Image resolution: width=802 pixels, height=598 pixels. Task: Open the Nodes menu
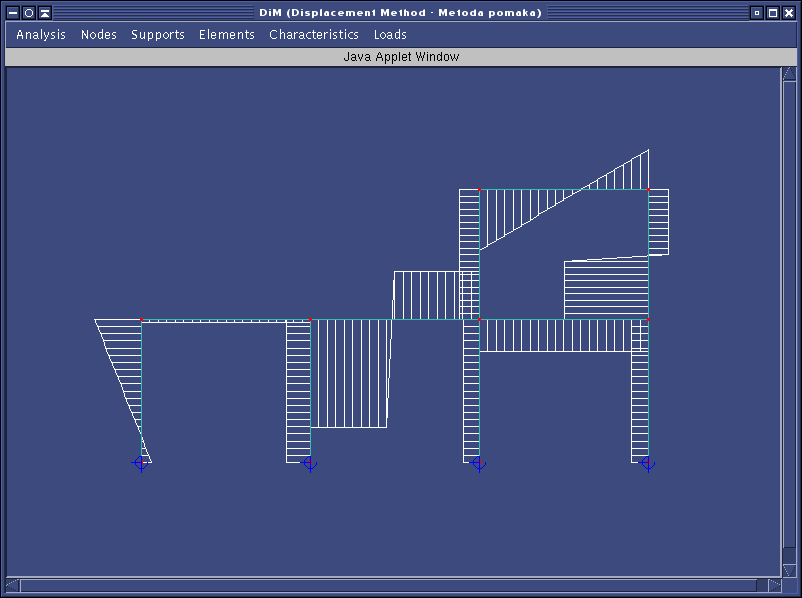pos(99,35)
